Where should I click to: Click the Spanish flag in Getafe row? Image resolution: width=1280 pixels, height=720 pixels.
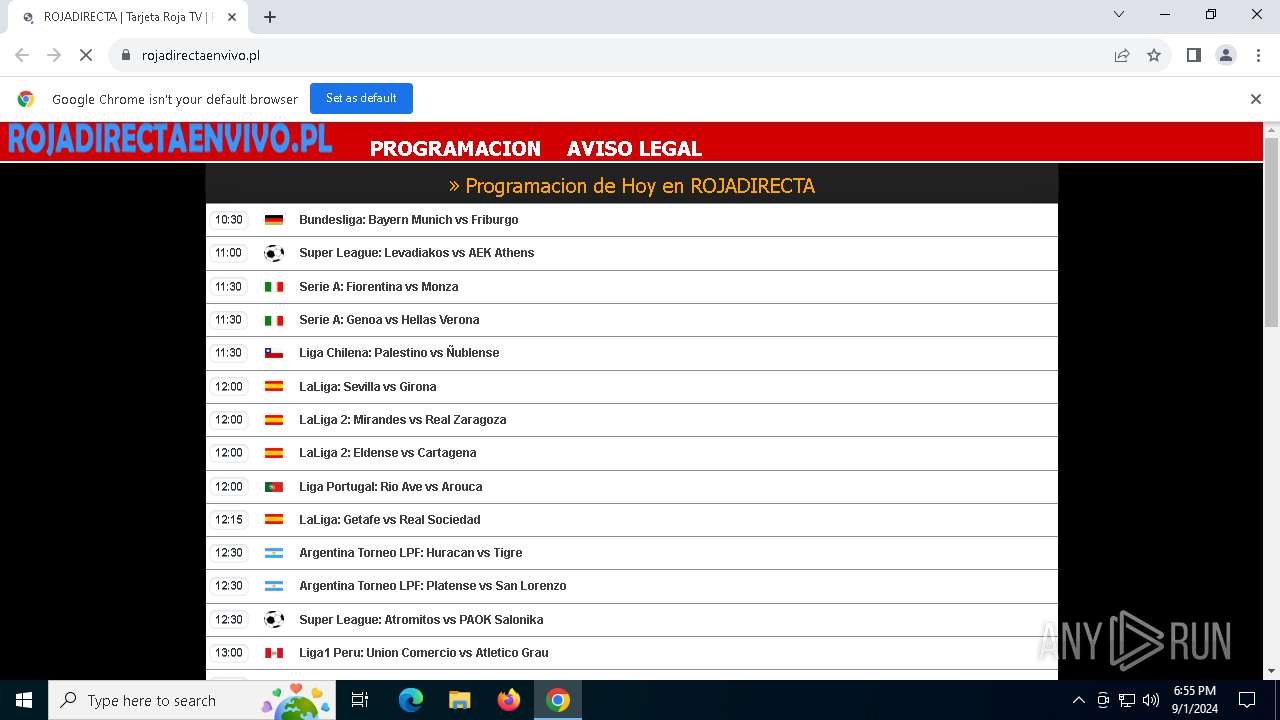point(274,520)
